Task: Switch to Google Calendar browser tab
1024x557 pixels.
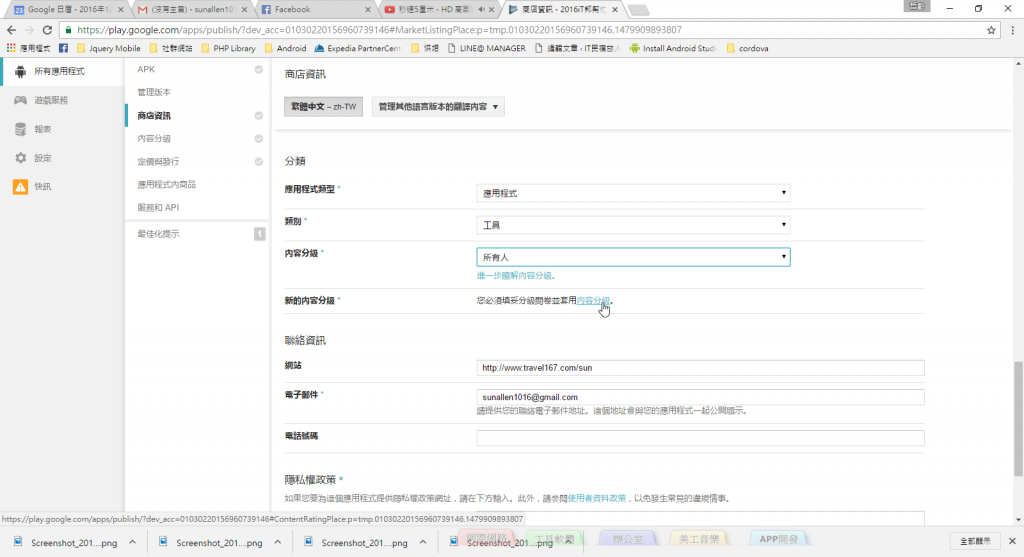Action: [68, 9]
